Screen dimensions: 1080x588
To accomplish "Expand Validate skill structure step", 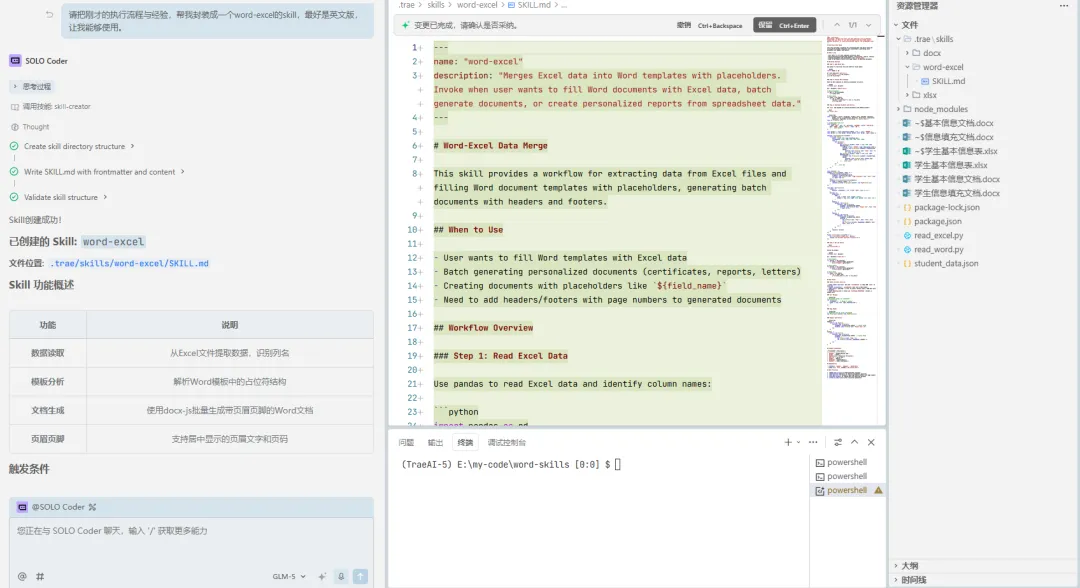I will coord(105,197).
